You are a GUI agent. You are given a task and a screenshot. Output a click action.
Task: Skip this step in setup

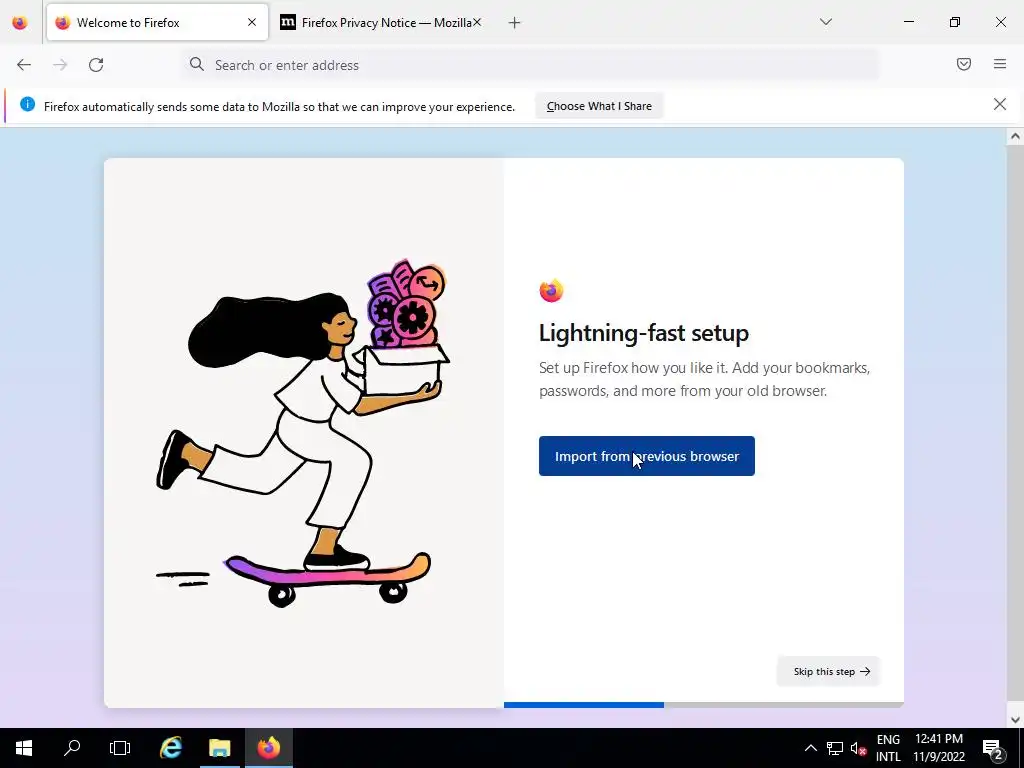coord(829,671)
